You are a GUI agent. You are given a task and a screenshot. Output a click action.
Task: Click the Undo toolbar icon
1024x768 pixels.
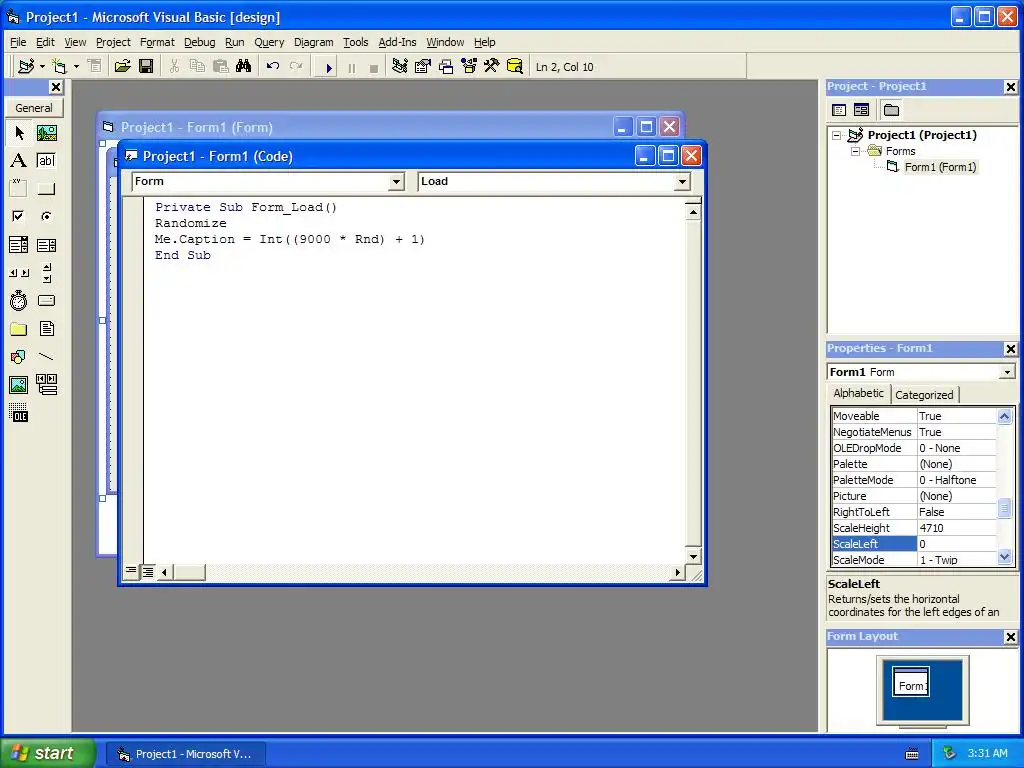(x=273, y=67)
